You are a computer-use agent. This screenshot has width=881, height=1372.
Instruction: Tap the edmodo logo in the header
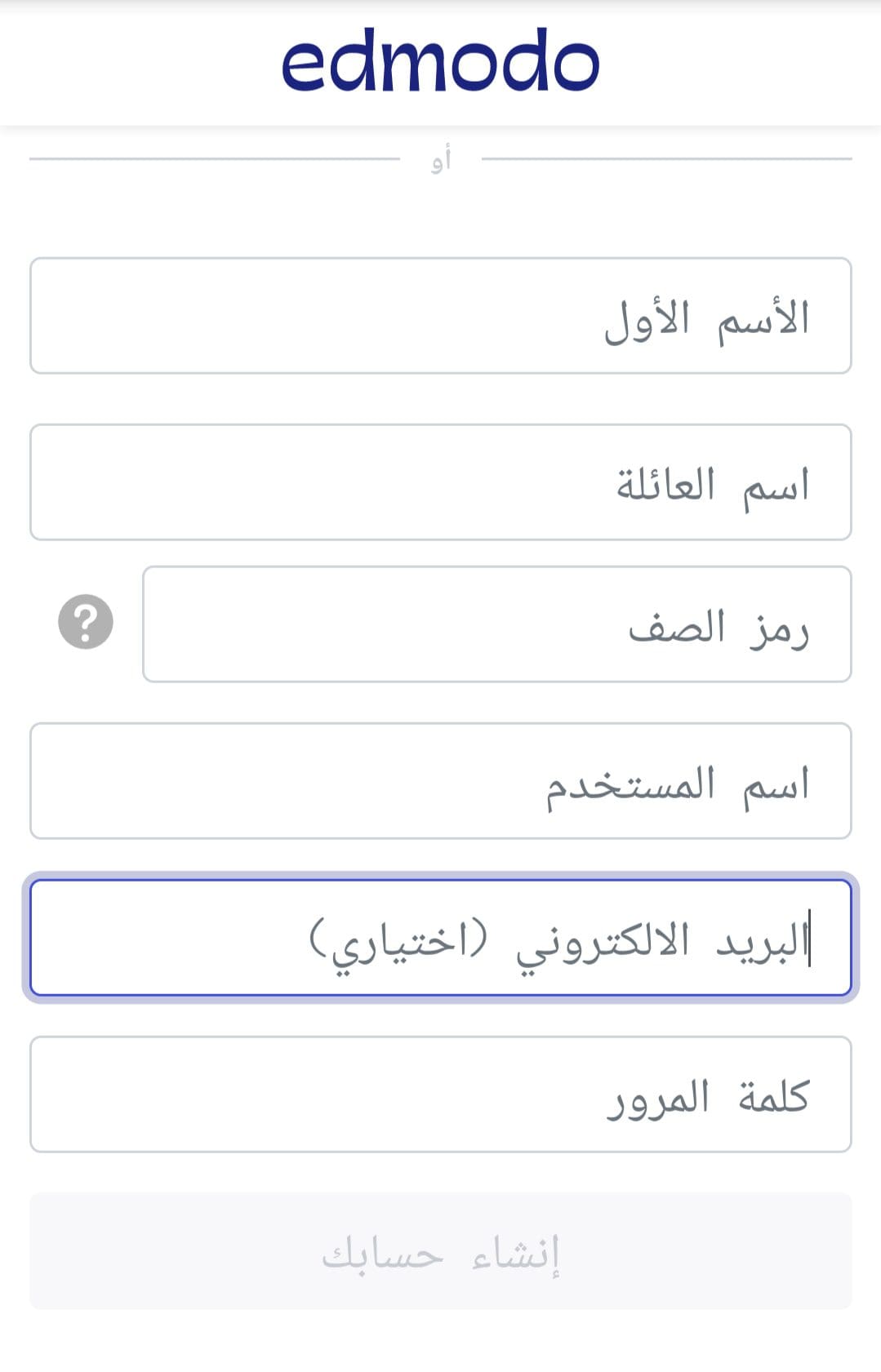(x=440, y=60)
